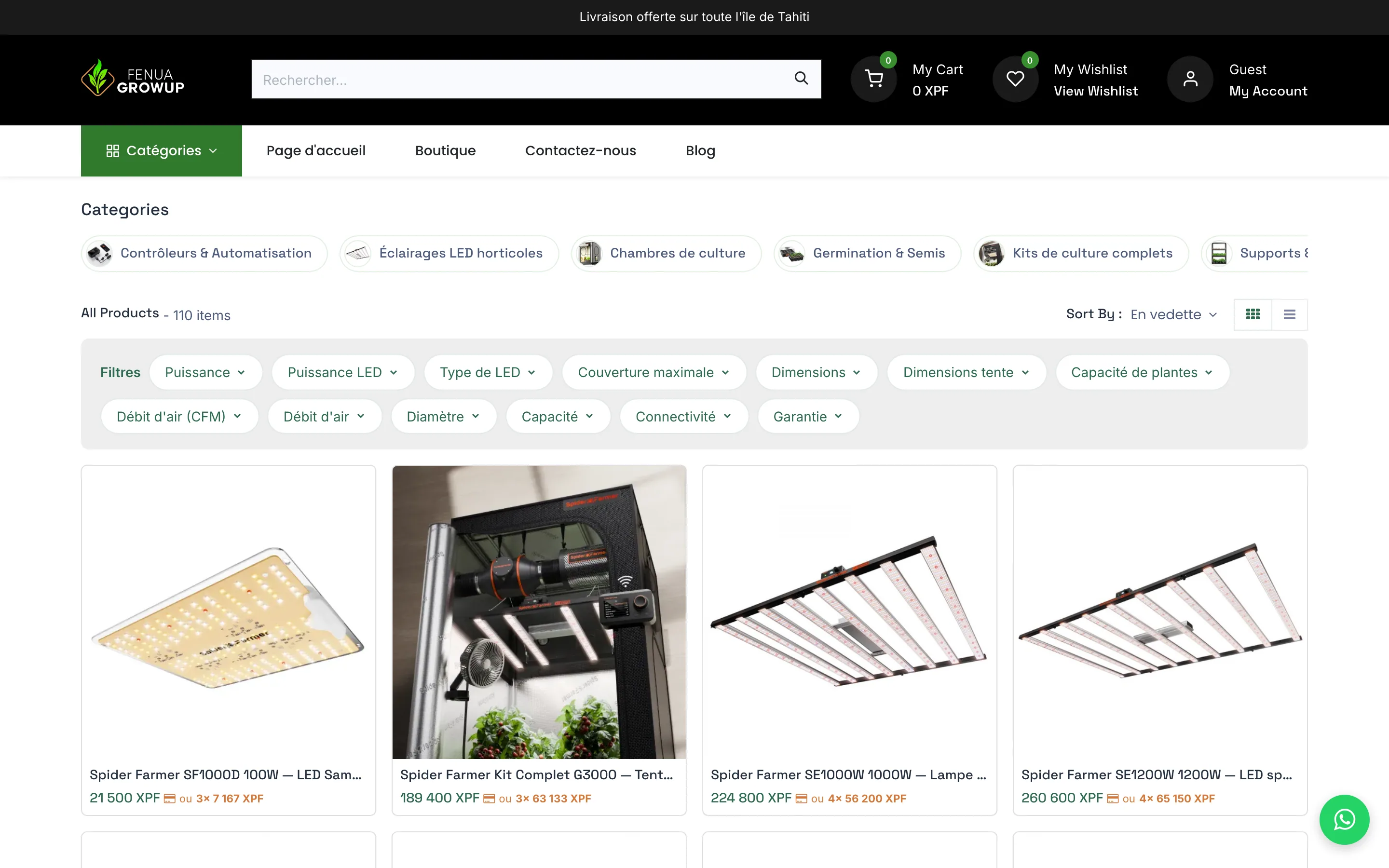Expand the Puissance LED filter

(343, 372)
